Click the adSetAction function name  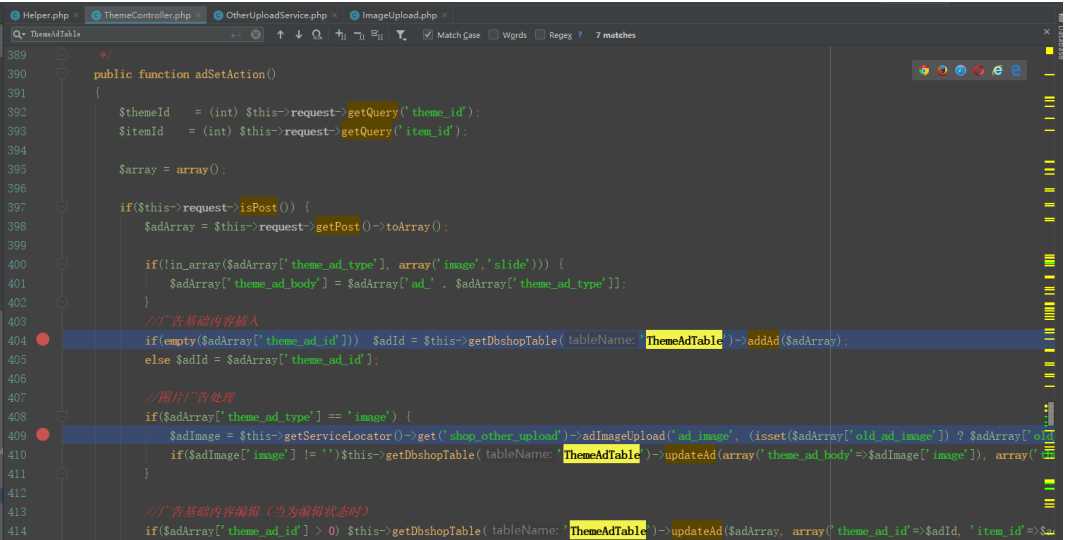pos(230,74)
